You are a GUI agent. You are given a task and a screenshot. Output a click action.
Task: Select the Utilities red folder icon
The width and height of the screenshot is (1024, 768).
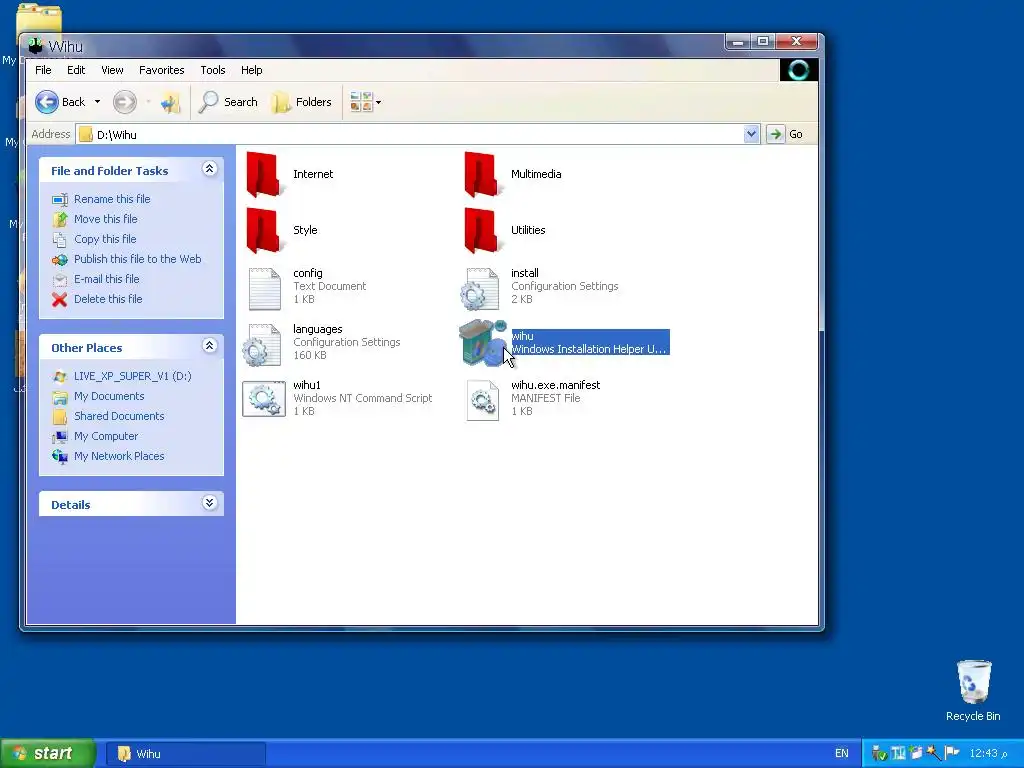point(481,231)
